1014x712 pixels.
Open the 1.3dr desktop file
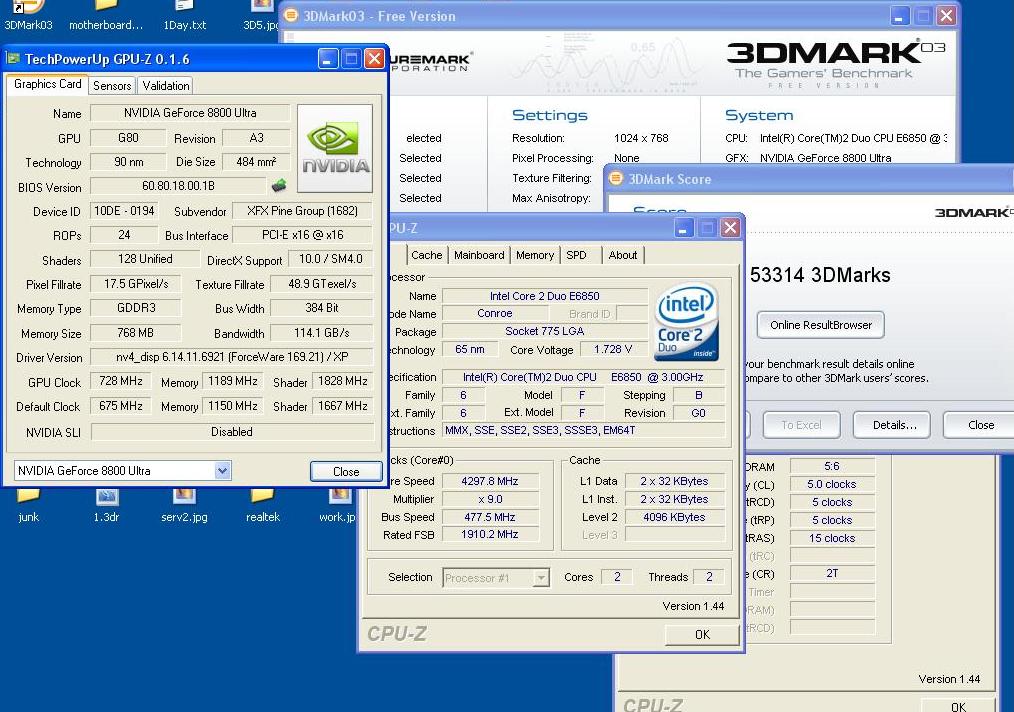(x=107, y=506)
